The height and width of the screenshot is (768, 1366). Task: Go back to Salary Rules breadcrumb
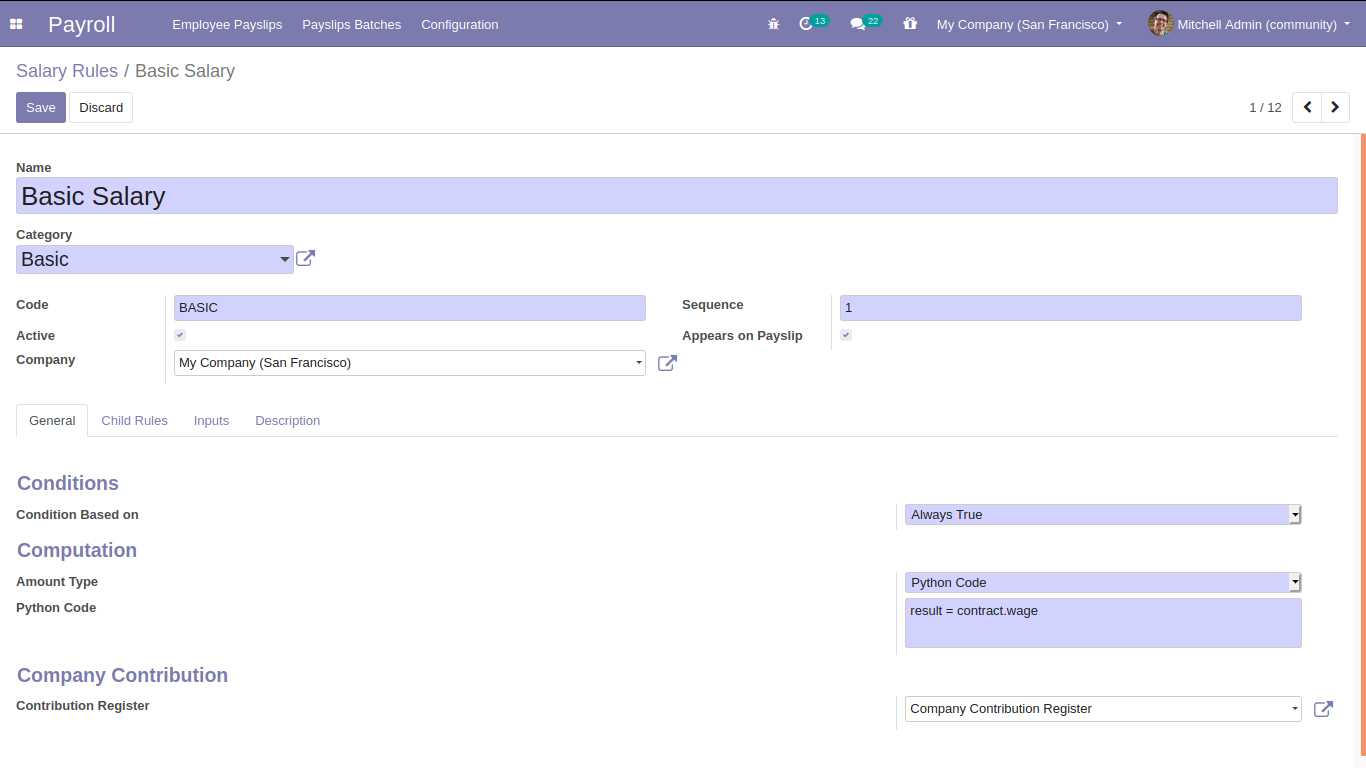pyautogui.click(x=66, y=71)
